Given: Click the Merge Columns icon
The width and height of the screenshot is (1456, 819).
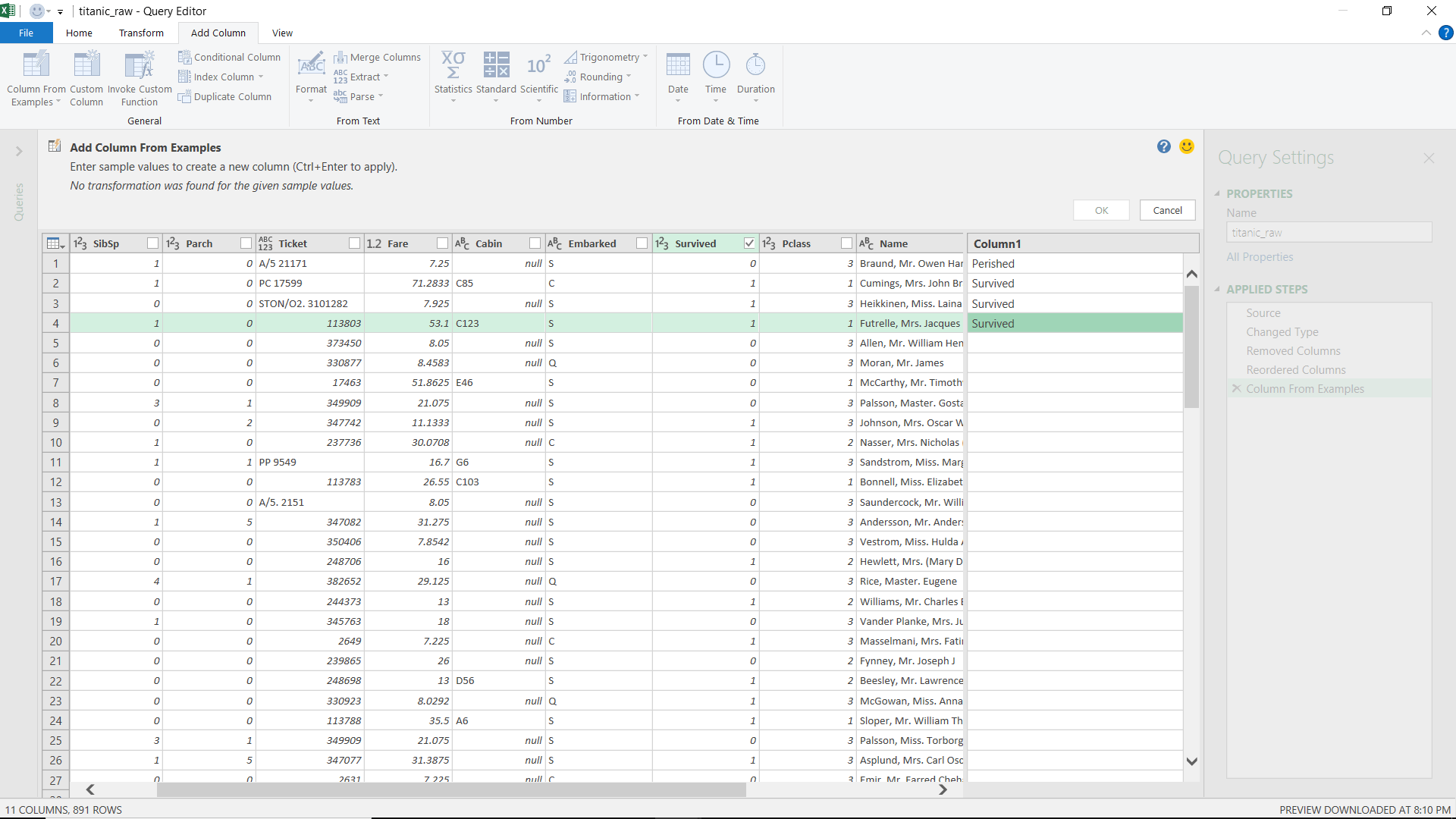Looking at the screenshot, I should tap(340, 57).
